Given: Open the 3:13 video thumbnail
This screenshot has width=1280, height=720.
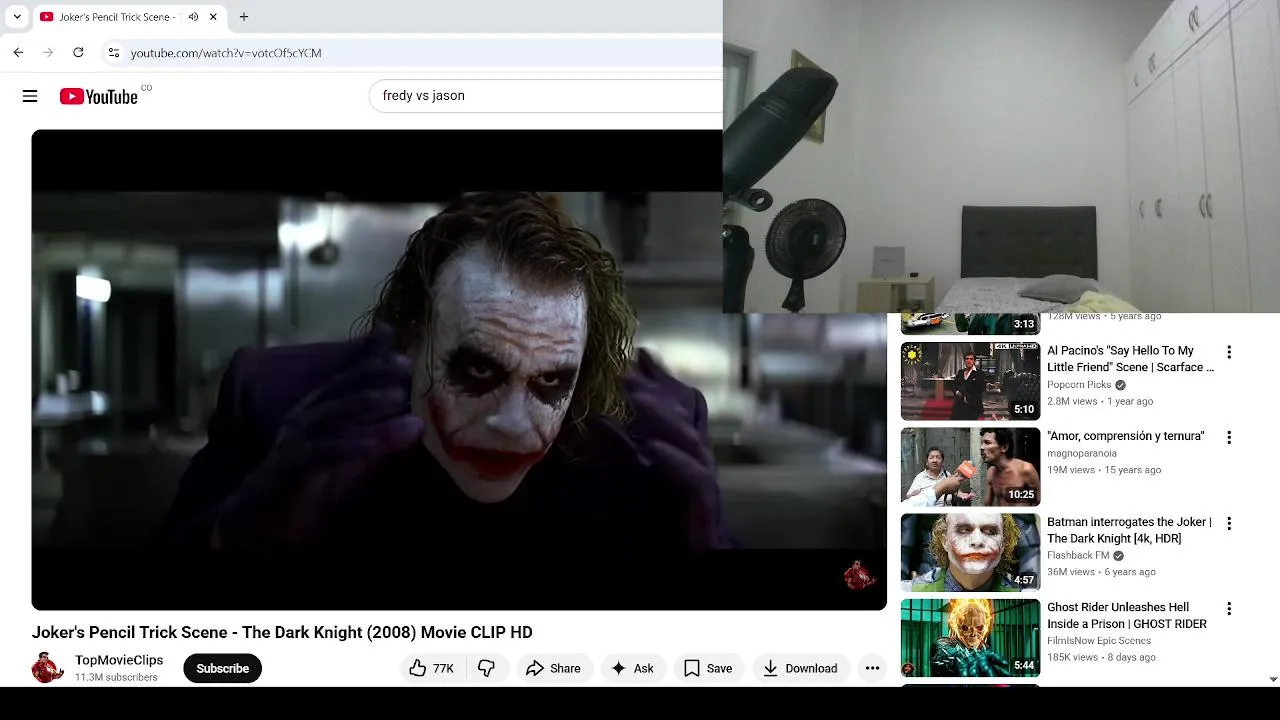Looking at the screenshot, I should (970, 324).
